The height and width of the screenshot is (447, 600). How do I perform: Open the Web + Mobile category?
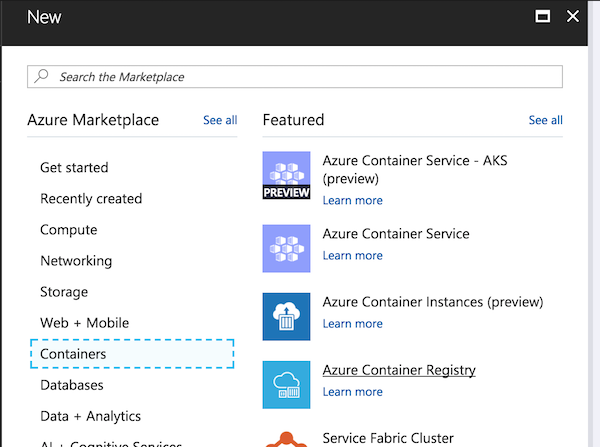(x=85, y=323)
